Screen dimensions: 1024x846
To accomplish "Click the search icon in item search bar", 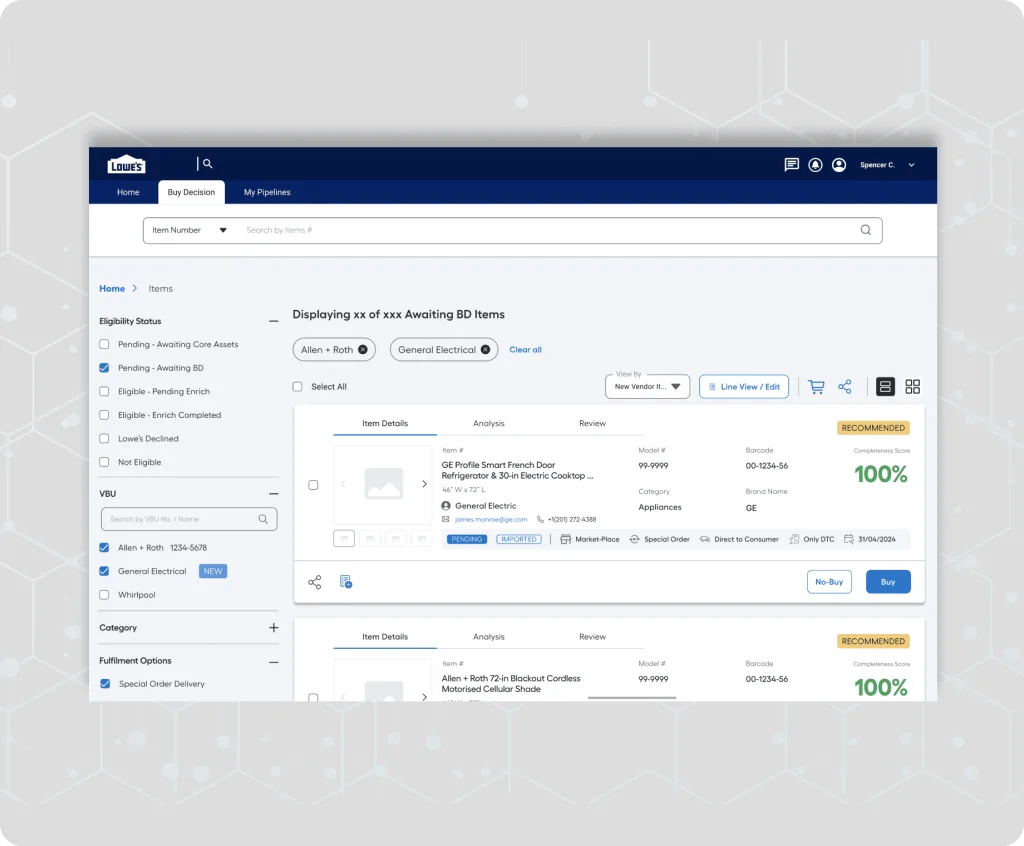I will coord(865,230).
